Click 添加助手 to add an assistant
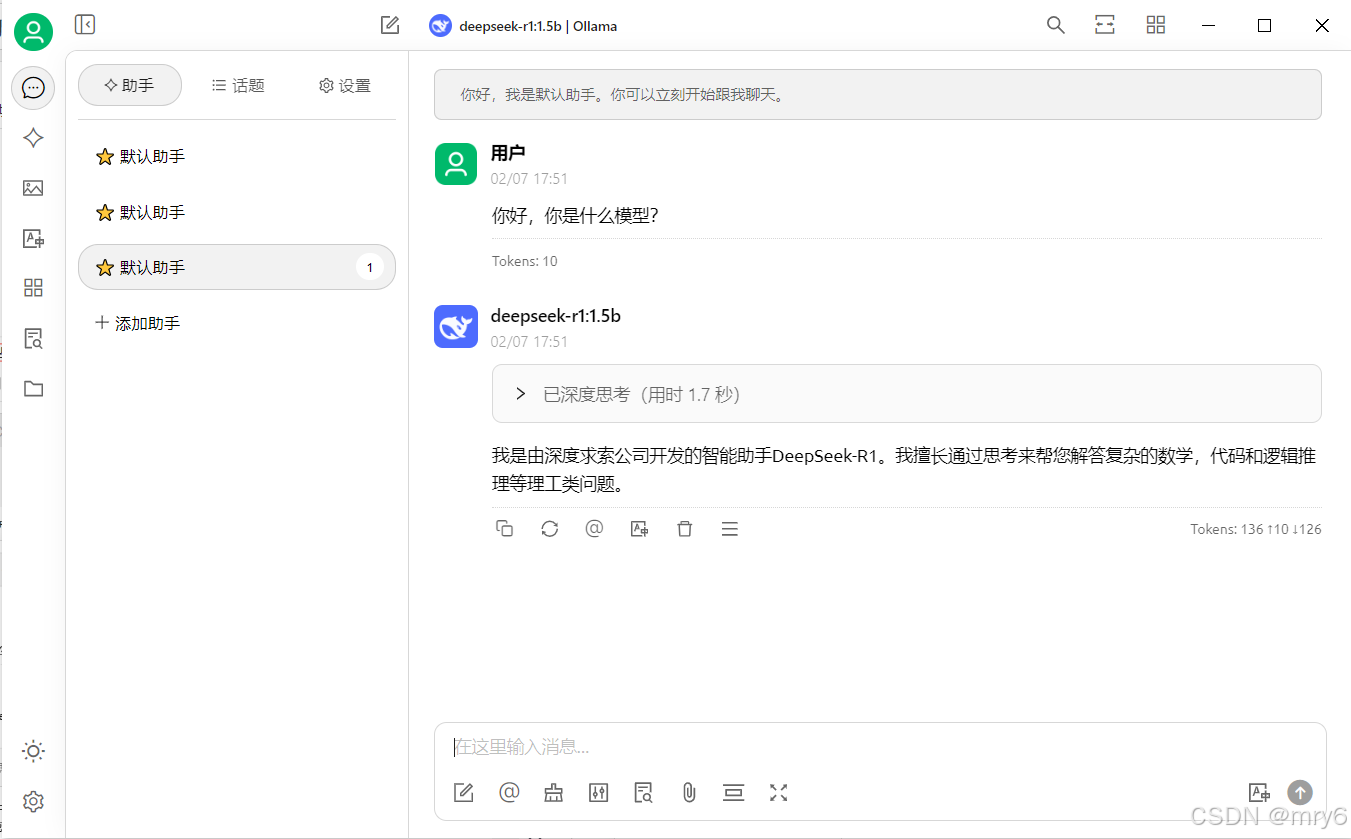1351x839 pixels. click(x=137, y=323)
